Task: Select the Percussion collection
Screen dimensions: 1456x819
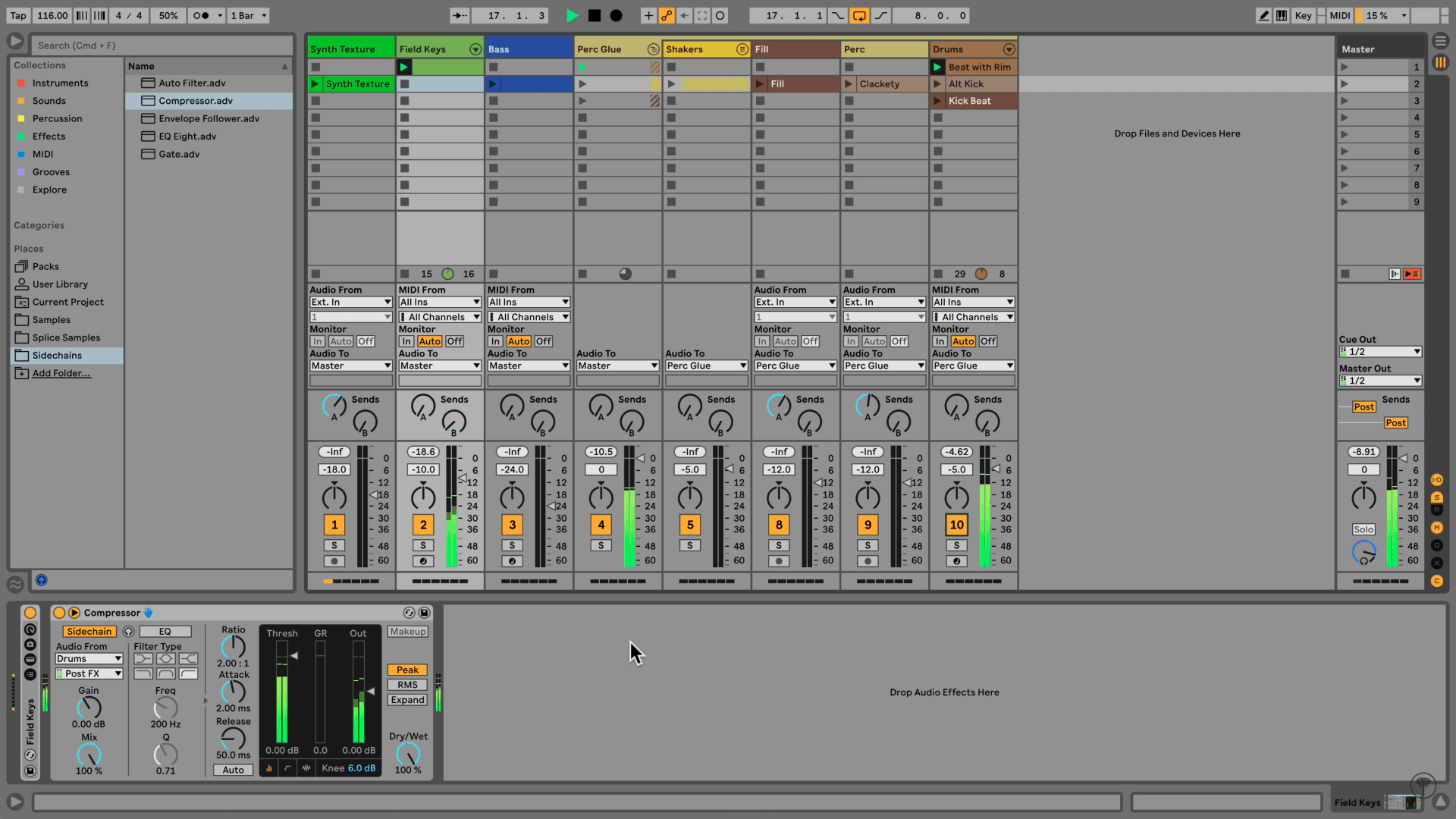Action: click(57, 119)
